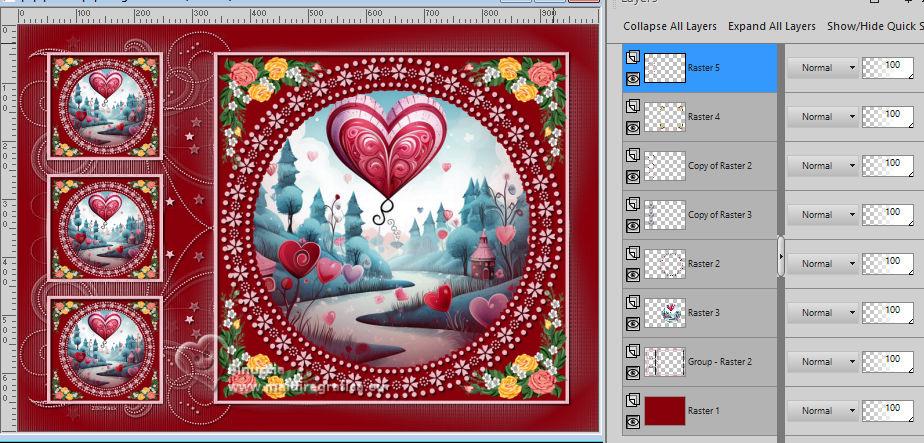
Task: Adjust the opacity slider of Raster 4
Action: [887, 117]
